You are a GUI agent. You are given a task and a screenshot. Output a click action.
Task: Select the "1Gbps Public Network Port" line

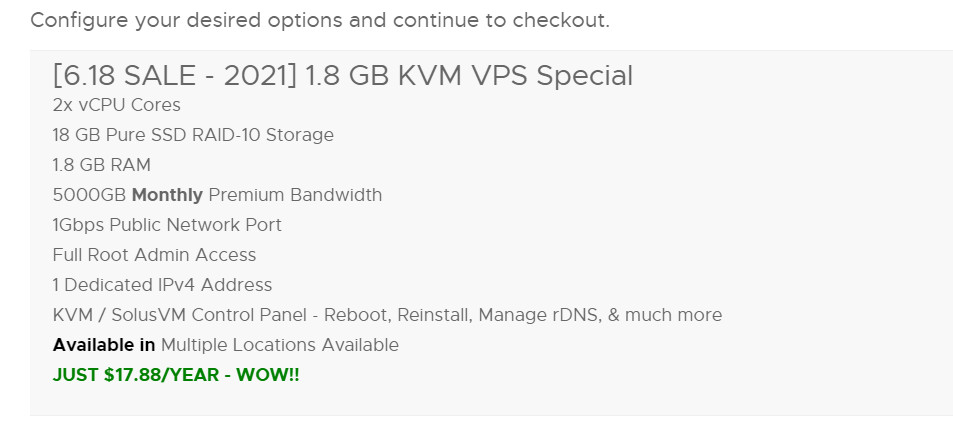[x=167, y=225]
